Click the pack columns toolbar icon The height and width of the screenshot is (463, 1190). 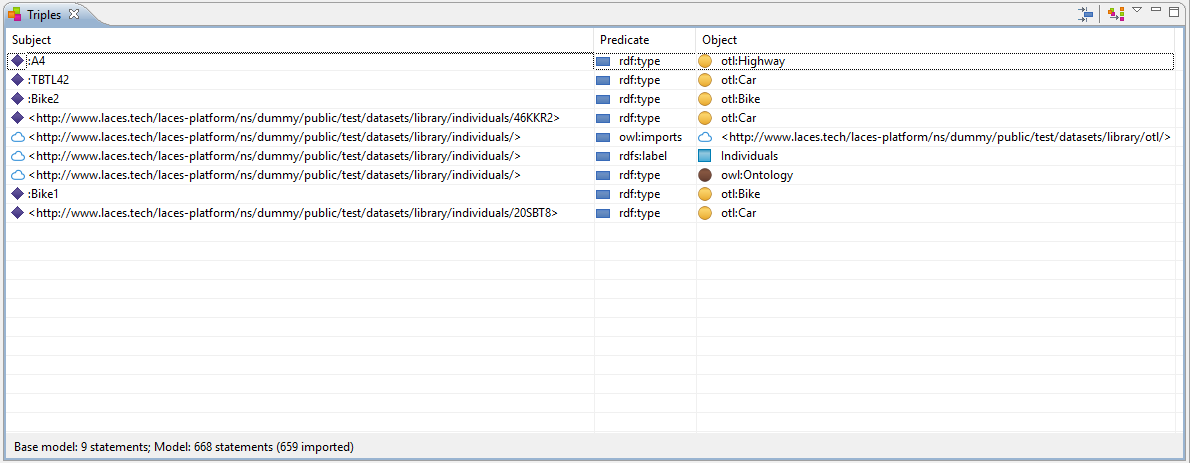(x=1085, y=14)
